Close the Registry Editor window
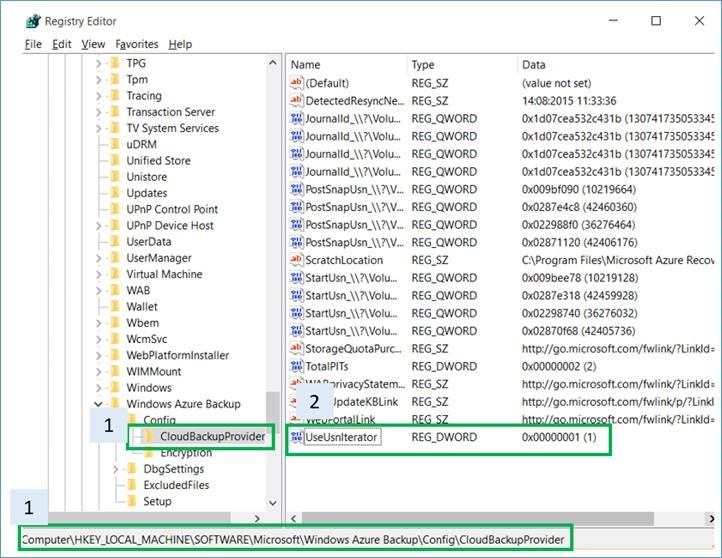The image size is (722, 558). point(699,21)
